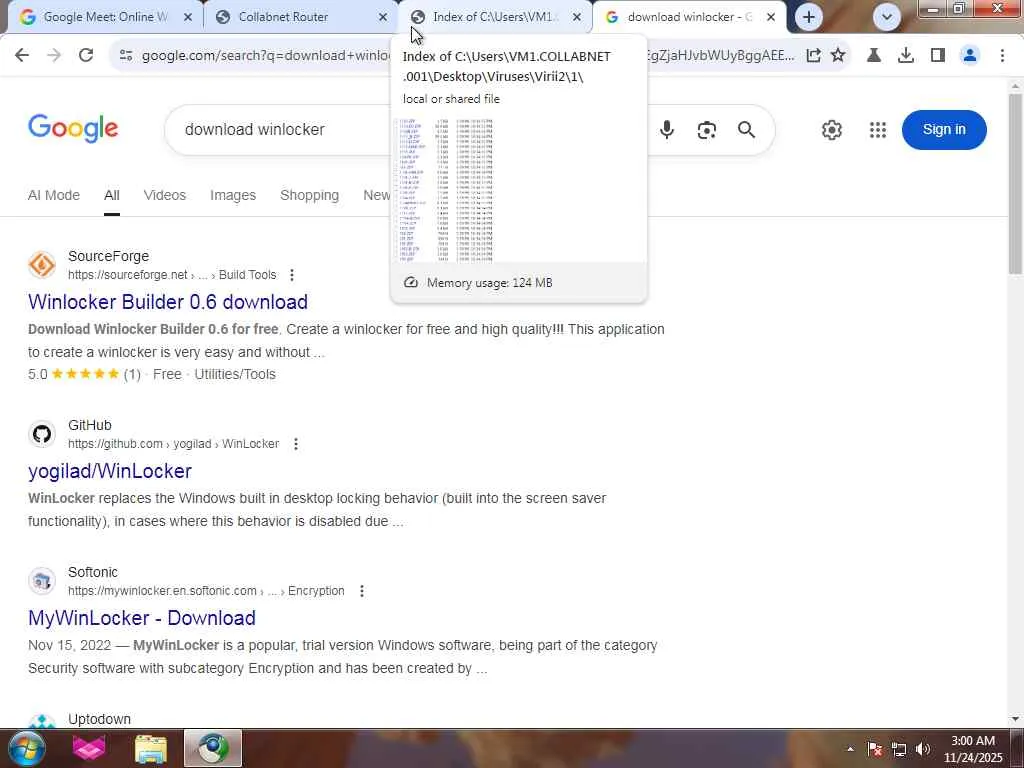Open the Chrome Labs flask icon
1024x768 pixels.
(874, 56)
